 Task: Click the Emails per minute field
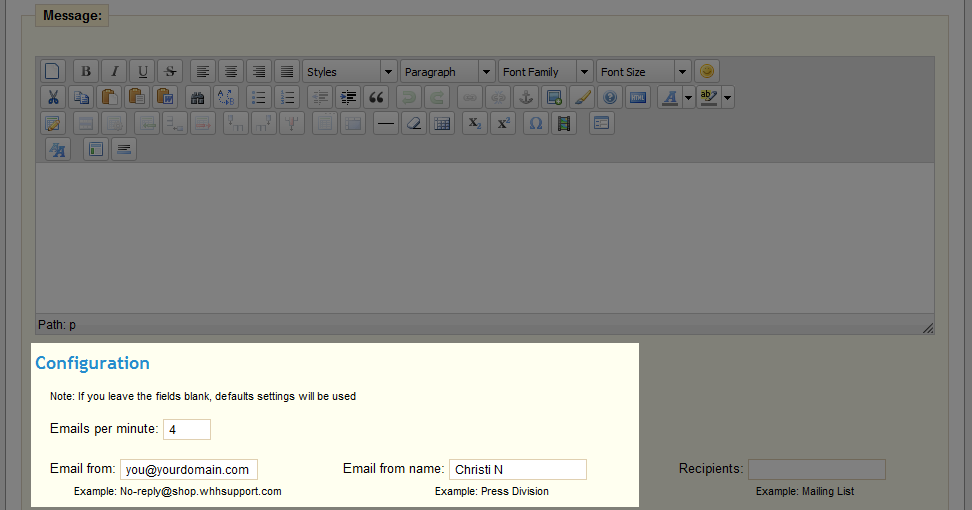pyautogui.click(x=187, y=429)
